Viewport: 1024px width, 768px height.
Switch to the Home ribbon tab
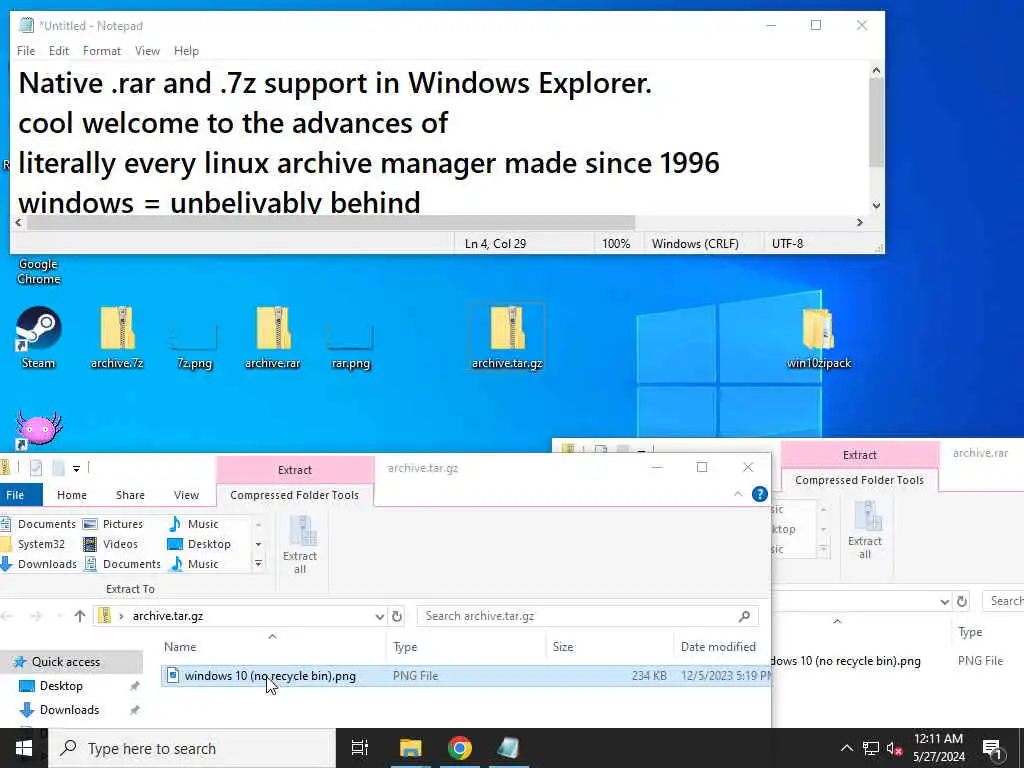(x=72, y=495)
